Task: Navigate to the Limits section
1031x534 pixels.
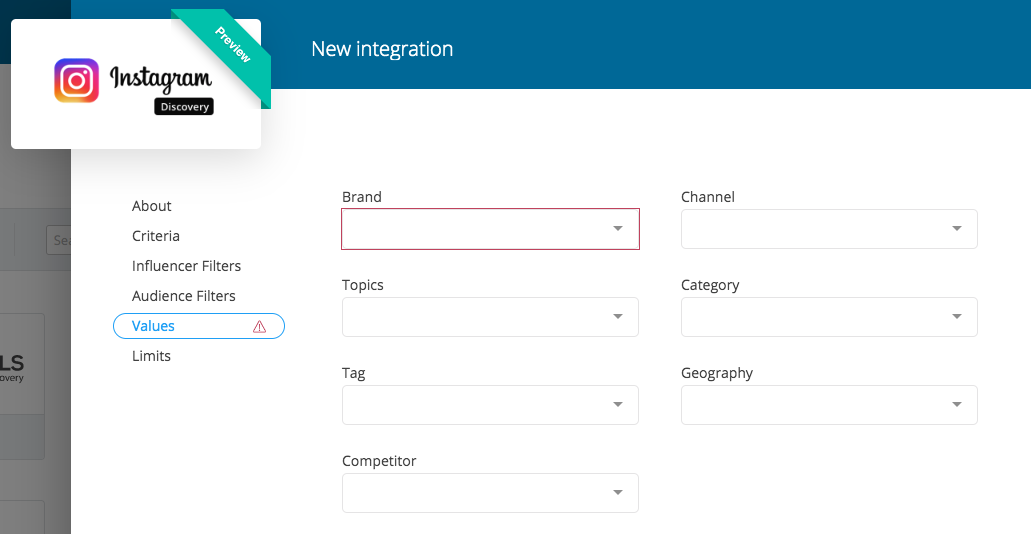Action: tap(152, 356)
